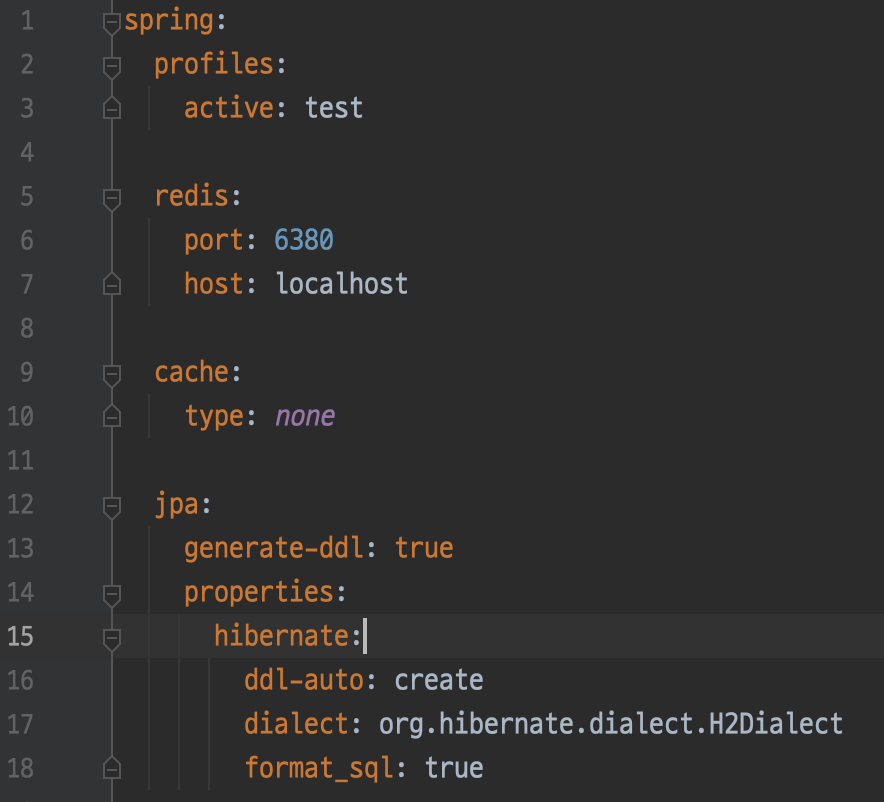Click line number 4 in gutter

pos(27,153)
